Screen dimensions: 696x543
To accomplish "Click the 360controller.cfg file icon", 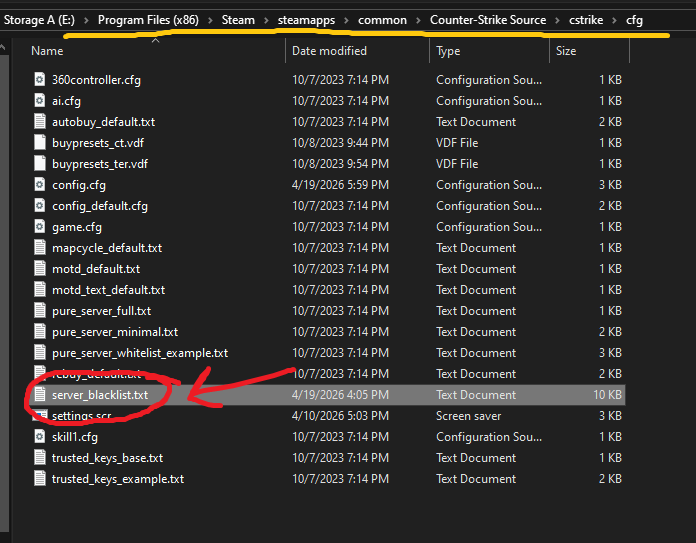I will click(x=40, y=79).
